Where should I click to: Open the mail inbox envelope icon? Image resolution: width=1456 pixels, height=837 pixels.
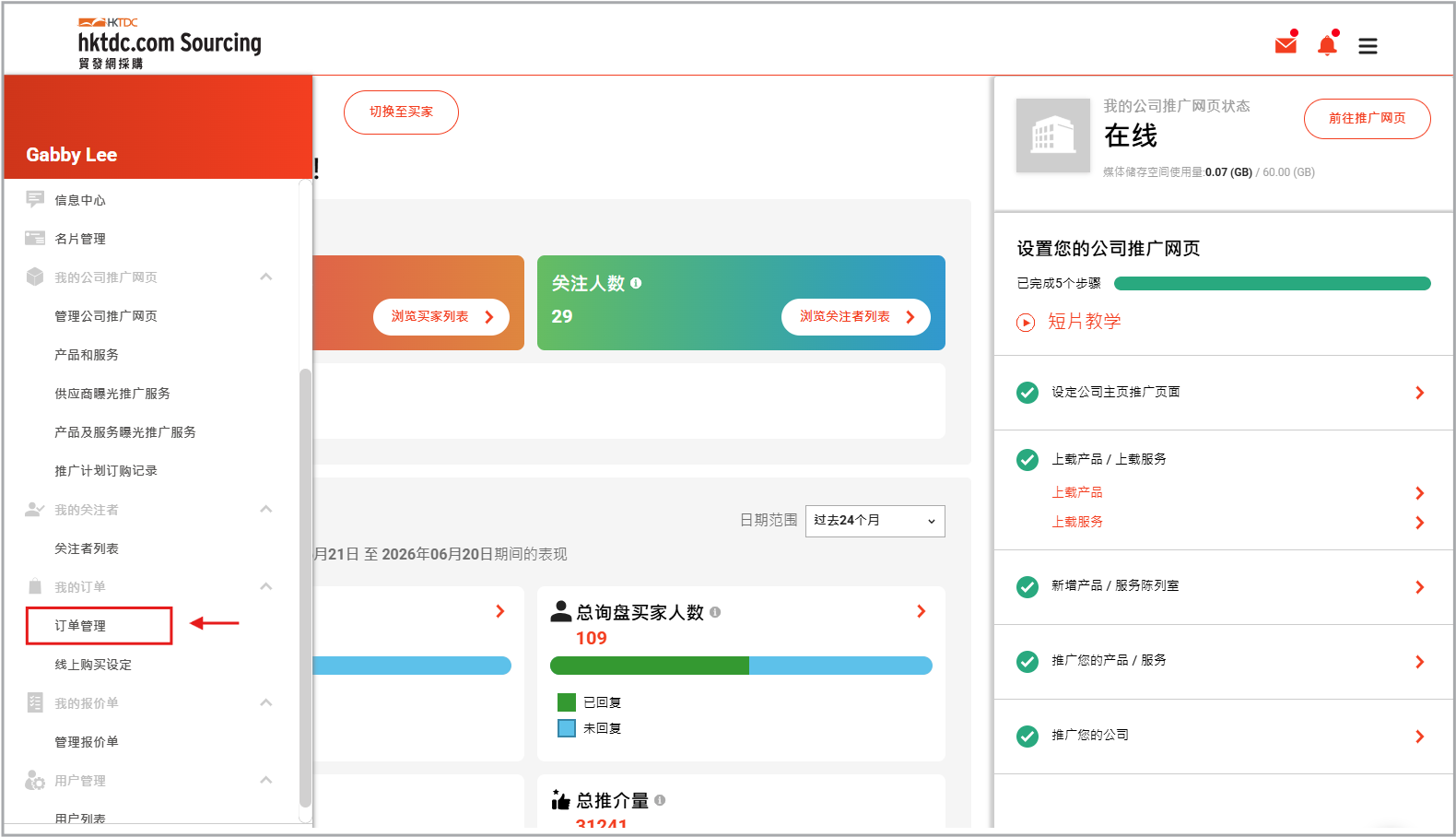coord(1286,44)
